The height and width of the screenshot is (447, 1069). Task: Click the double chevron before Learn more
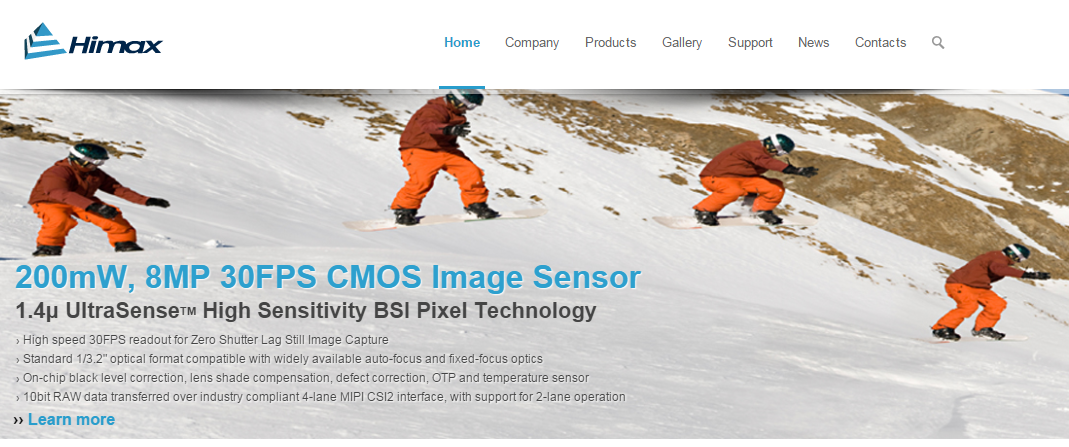18,420
